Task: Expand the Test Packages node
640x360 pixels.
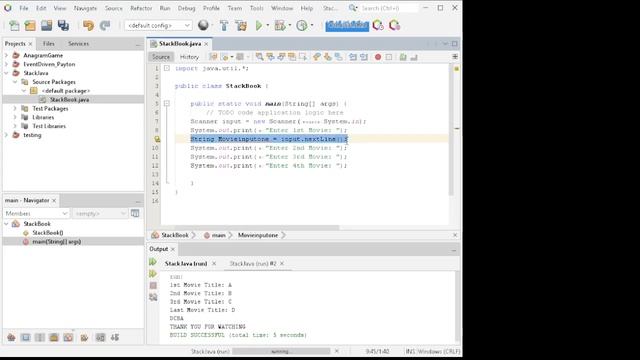Action: pos(15,109)
